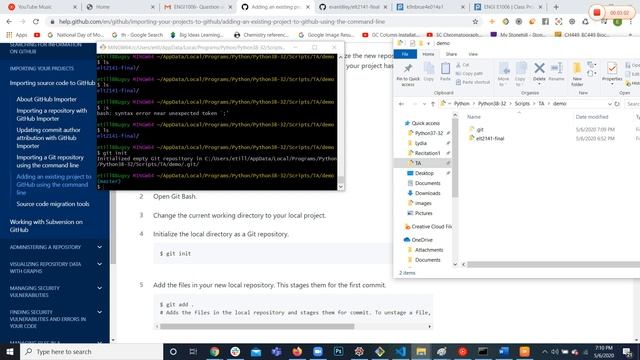Open Importing a Git repository using command line
This screenshot has height=360, width=640.
point(50,161)
